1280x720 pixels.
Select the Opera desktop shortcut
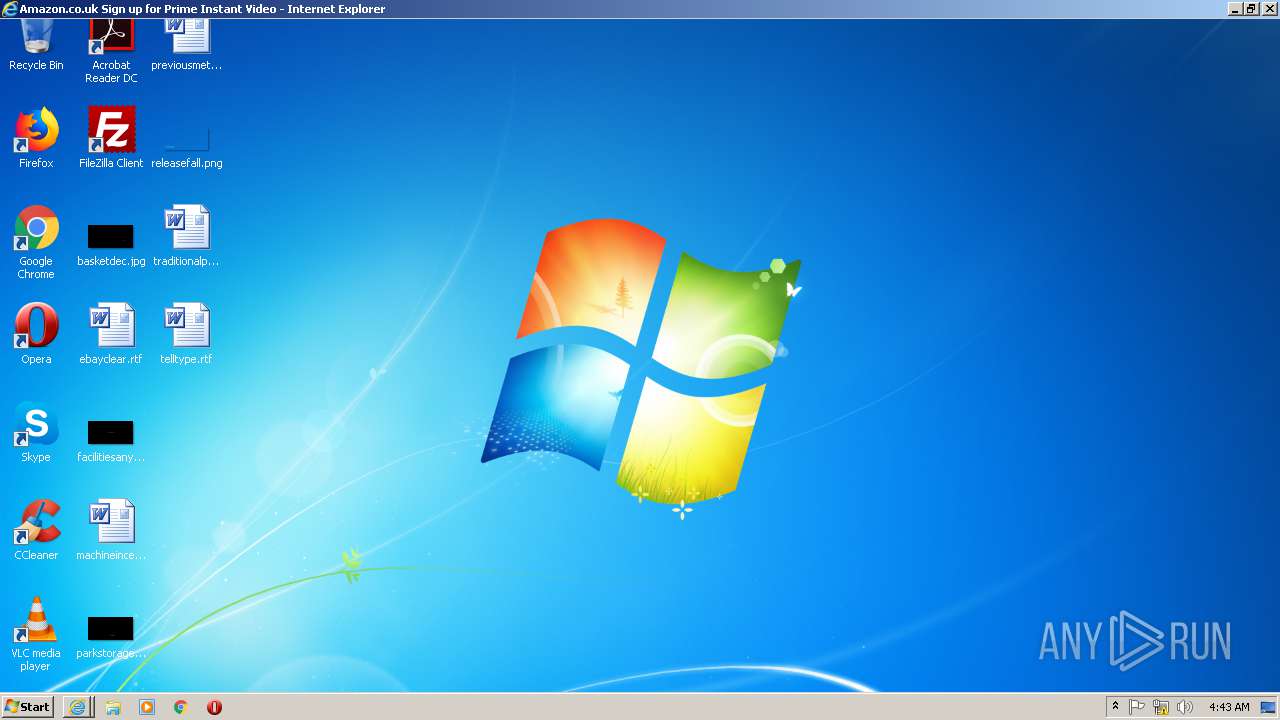coord(36,334)
